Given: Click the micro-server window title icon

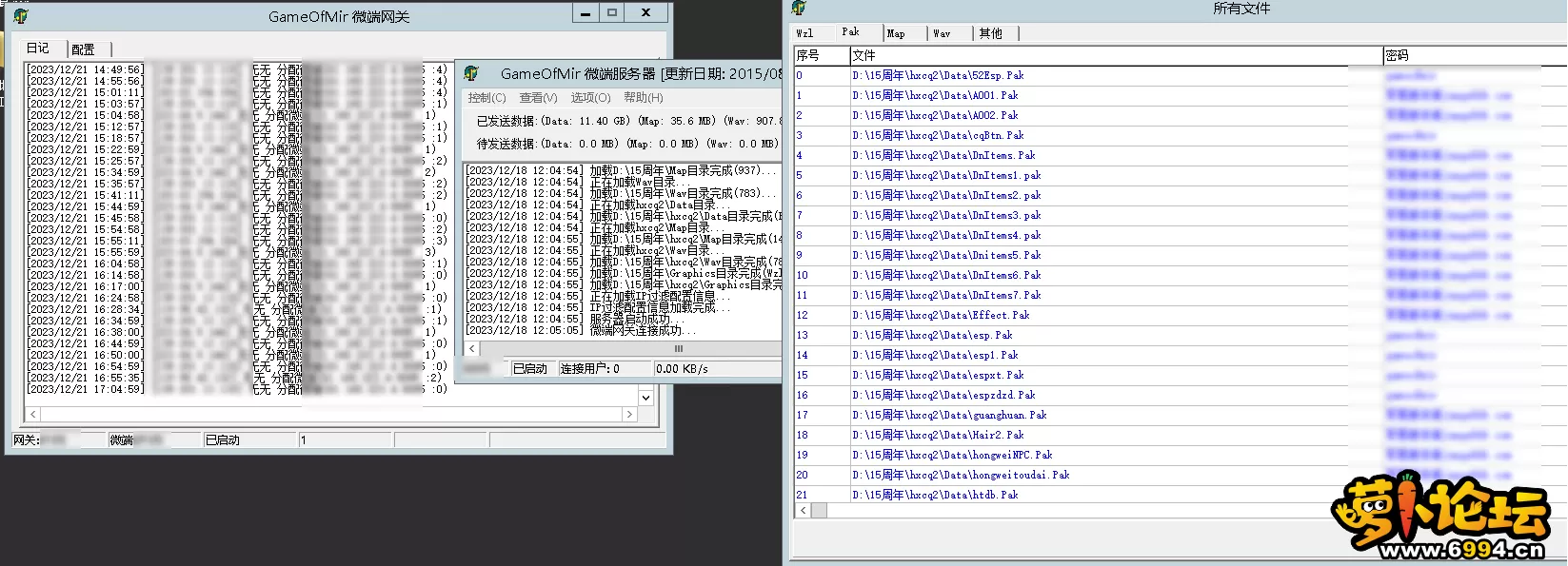Looking at the screenshot, I should (x=471, y=73).
